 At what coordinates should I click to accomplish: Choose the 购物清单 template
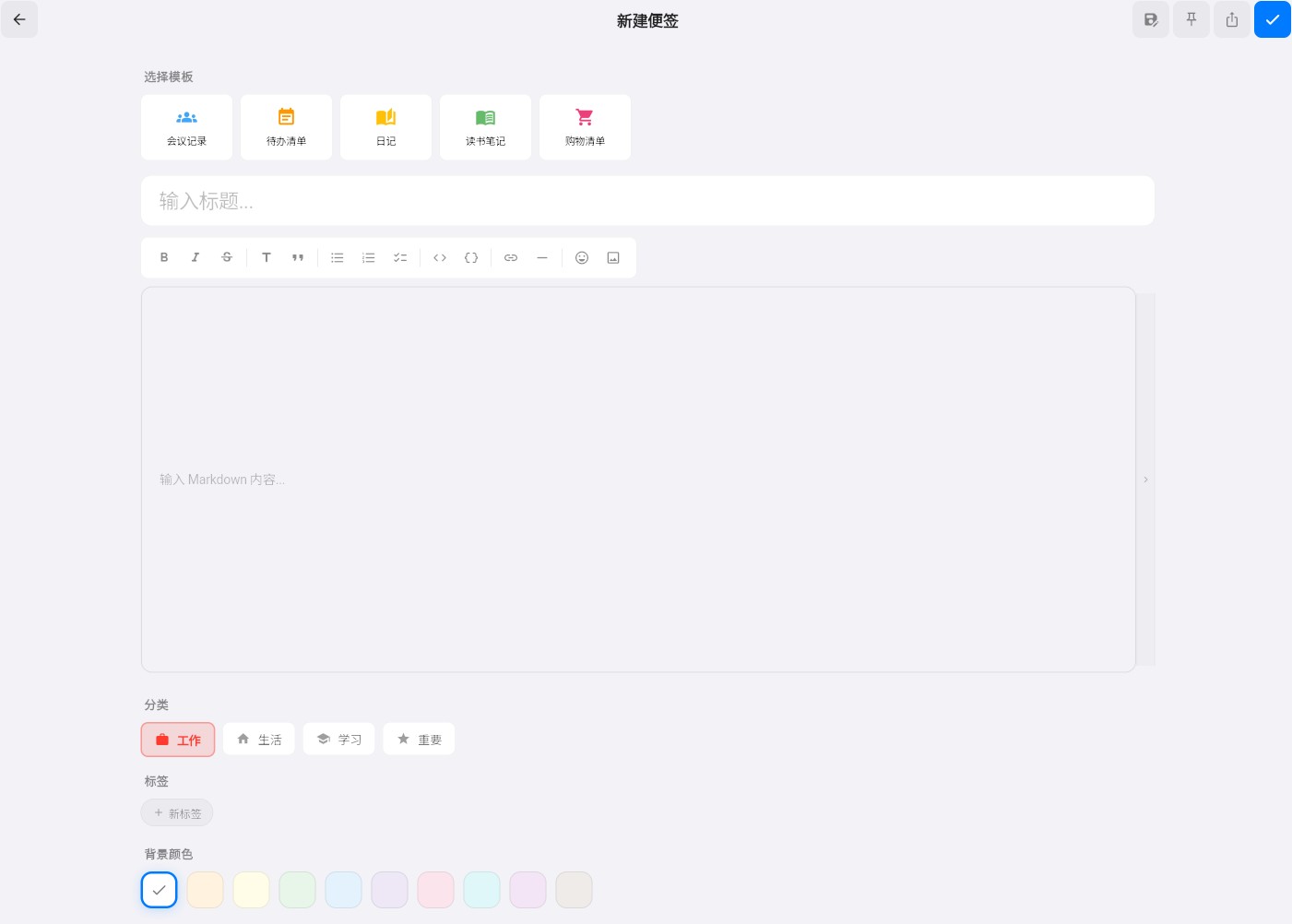585,127
